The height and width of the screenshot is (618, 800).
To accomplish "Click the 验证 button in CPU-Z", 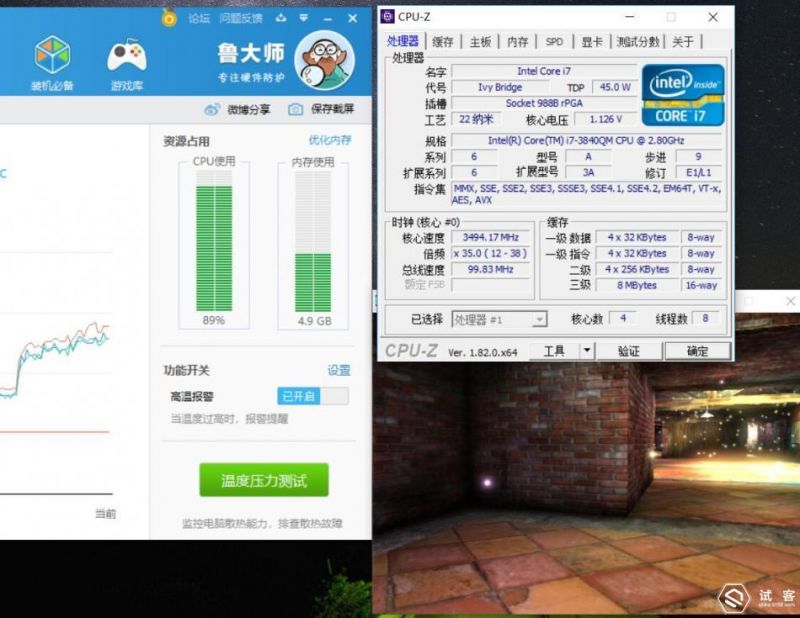I will tap(629, 351).
